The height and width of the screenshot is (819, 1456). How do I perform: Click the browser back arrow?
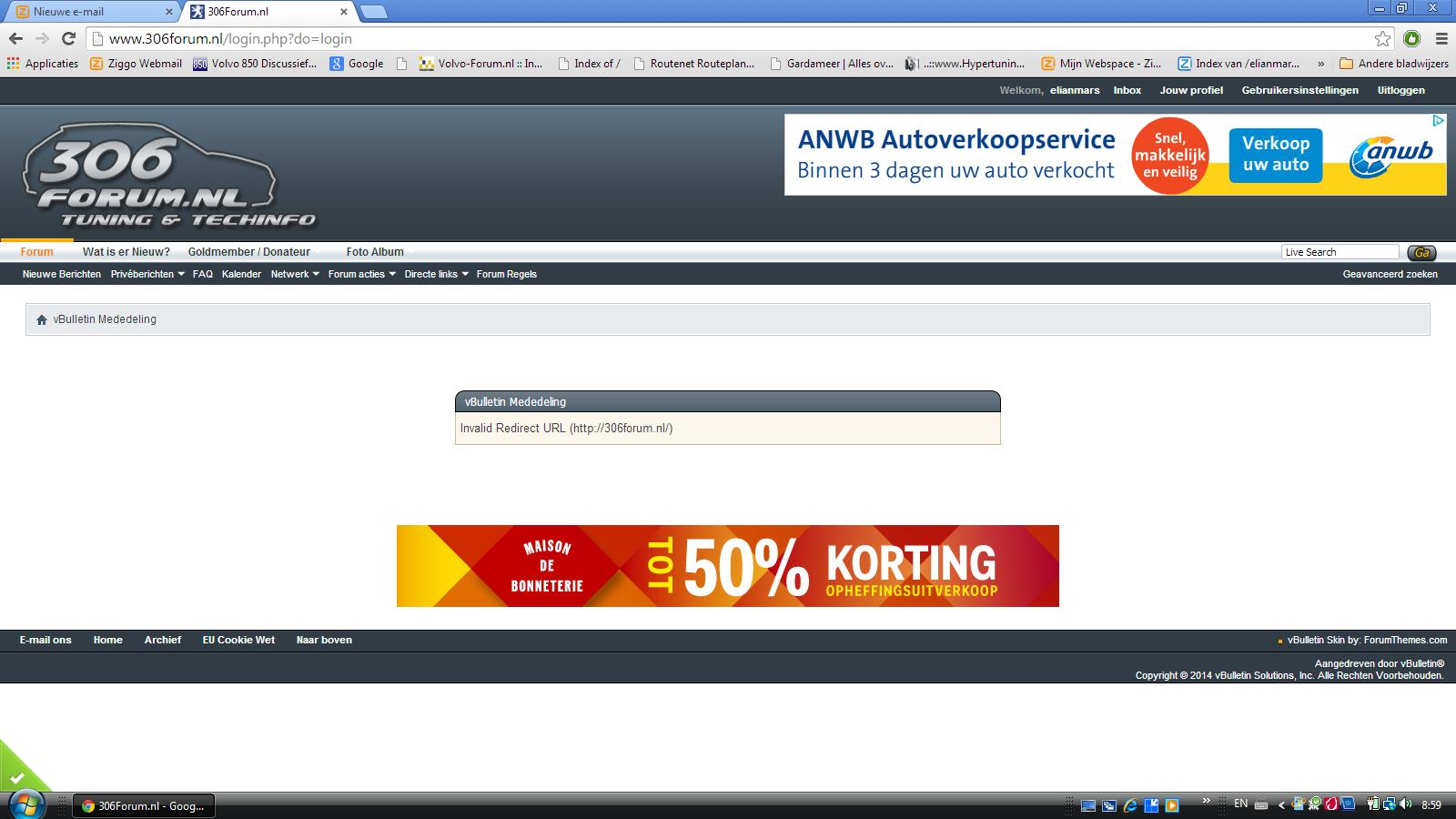(15, 38)
